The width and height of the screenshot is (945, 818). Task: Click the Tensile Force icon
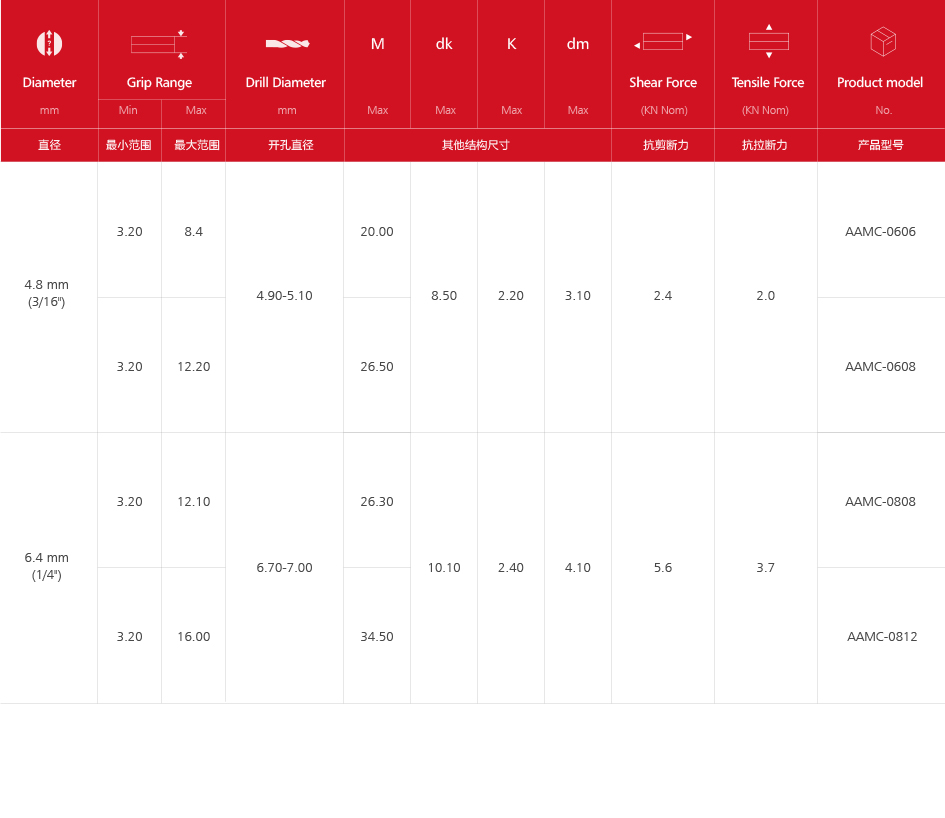[x=768, y=41]
